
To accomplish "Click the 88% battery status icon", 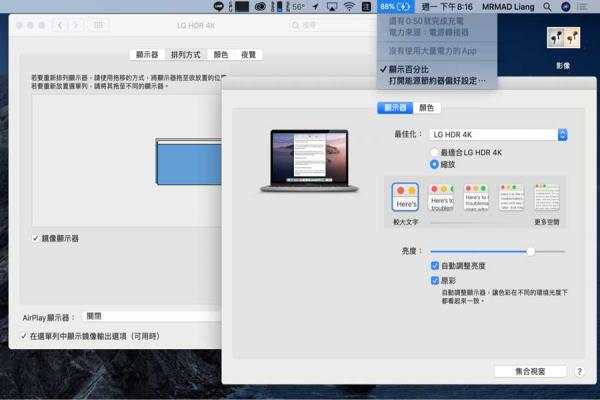I will (x=396, y=7).
